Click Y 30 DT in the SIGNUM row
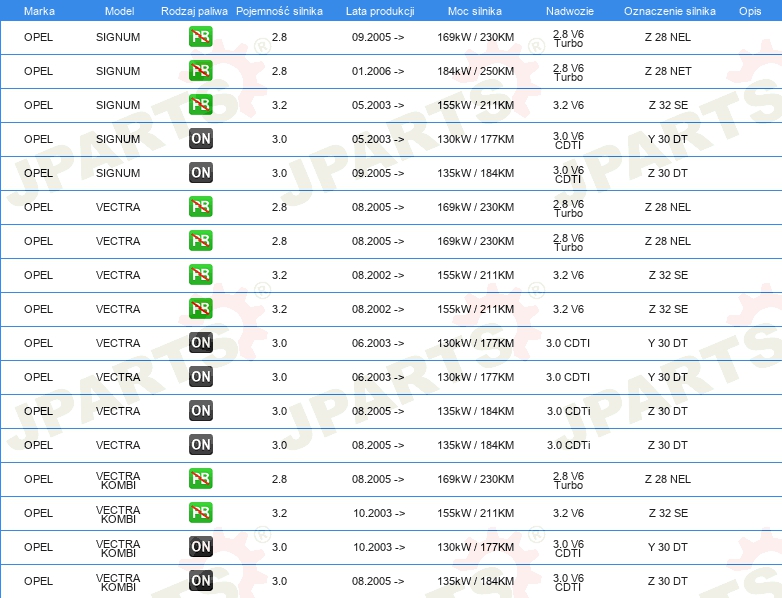This screenshot has width=782, height=598. (667, 139)
